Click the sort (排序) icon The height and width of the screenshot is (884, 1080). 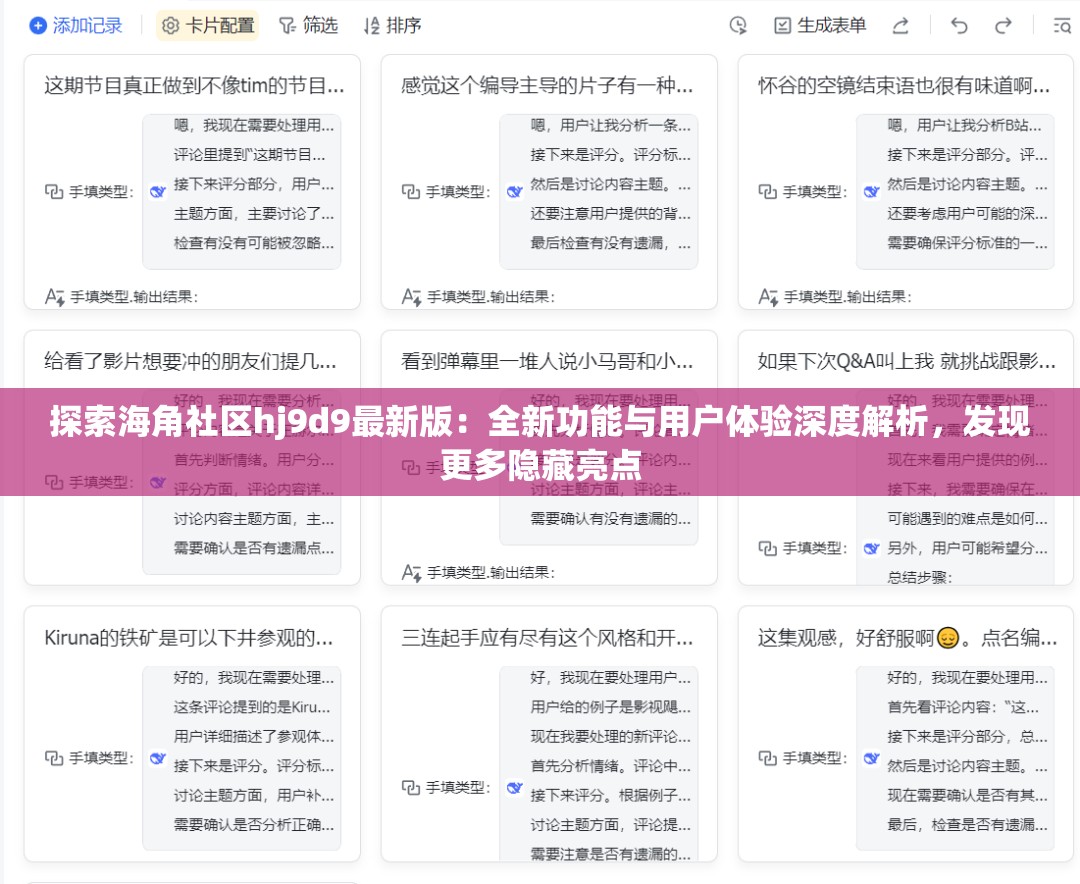(371, 26)
